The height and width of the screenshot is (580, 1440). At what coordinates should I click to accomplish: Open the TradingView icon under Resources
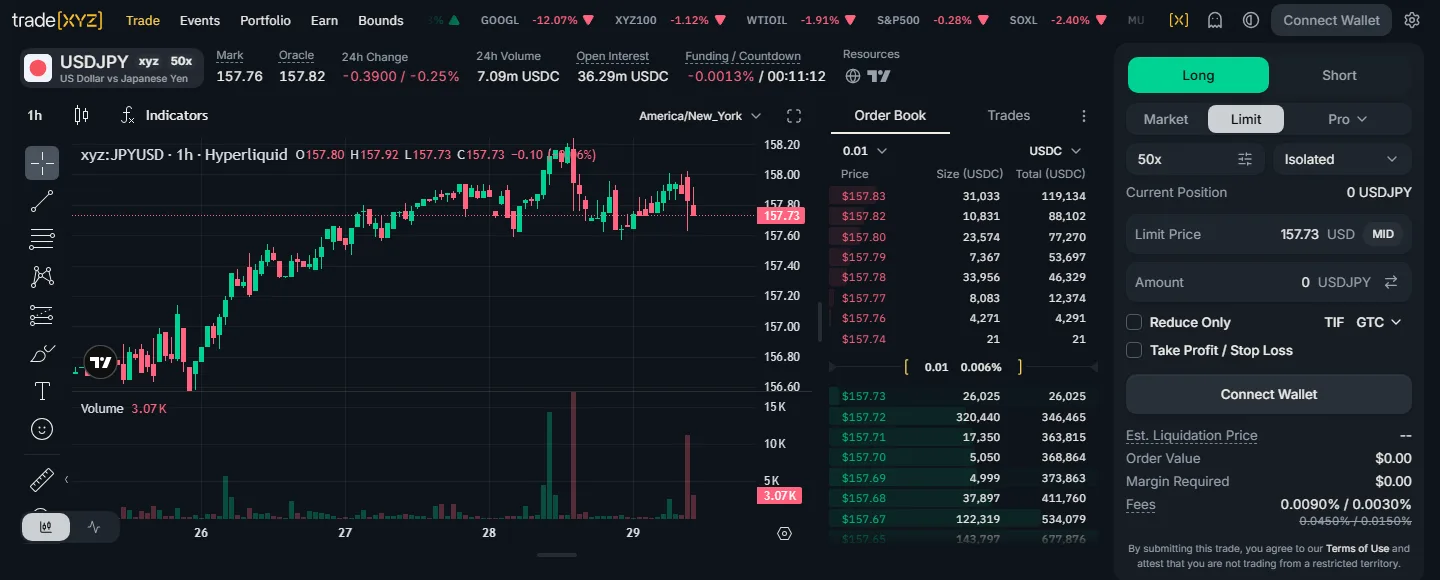[x=879, y=76]
